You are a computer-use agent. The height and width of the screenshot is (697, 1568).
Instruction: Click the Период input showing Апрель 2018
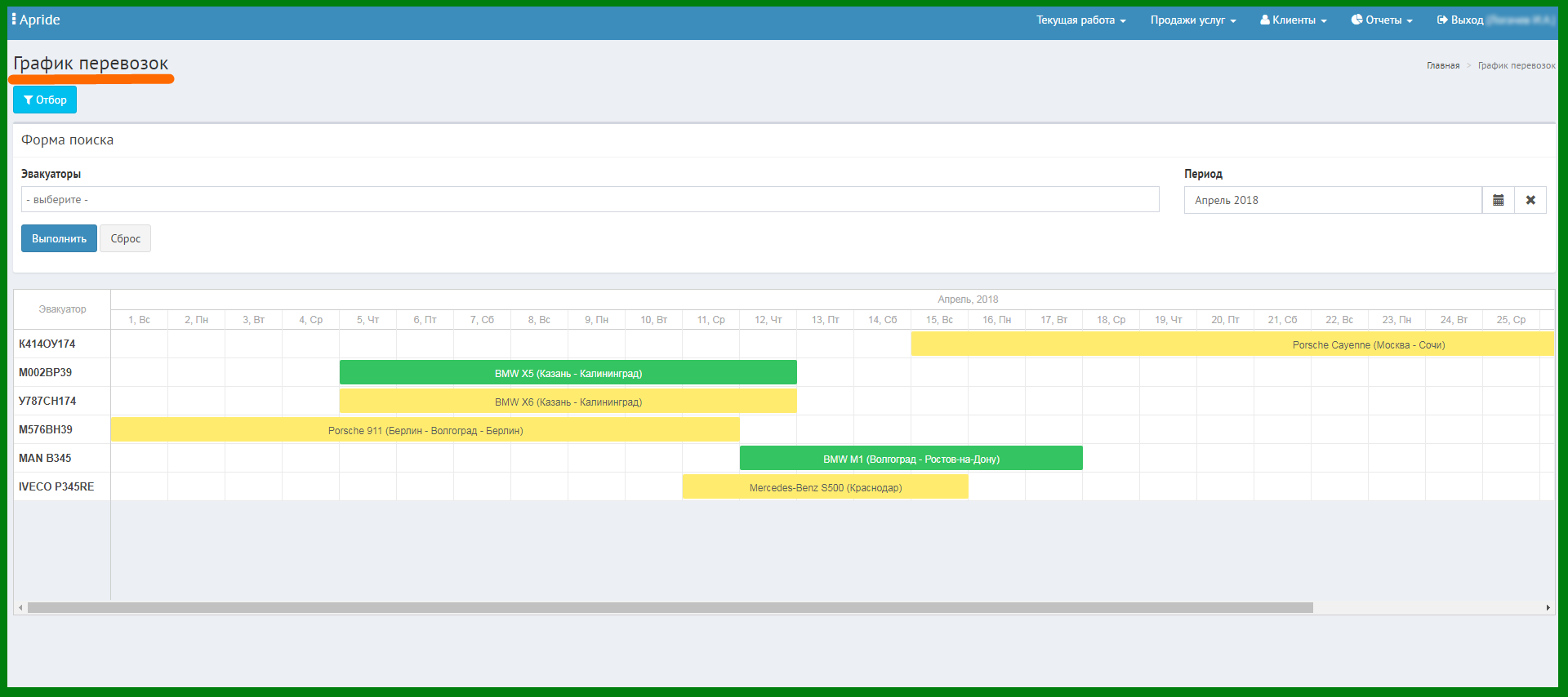1333,200
